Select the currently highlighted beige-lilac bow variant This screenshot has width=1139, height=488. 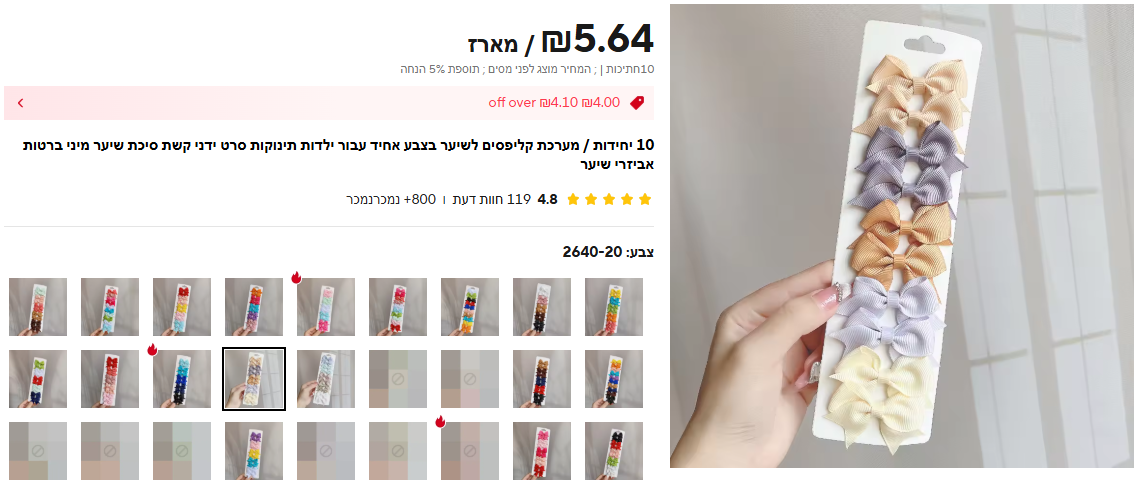254,378
